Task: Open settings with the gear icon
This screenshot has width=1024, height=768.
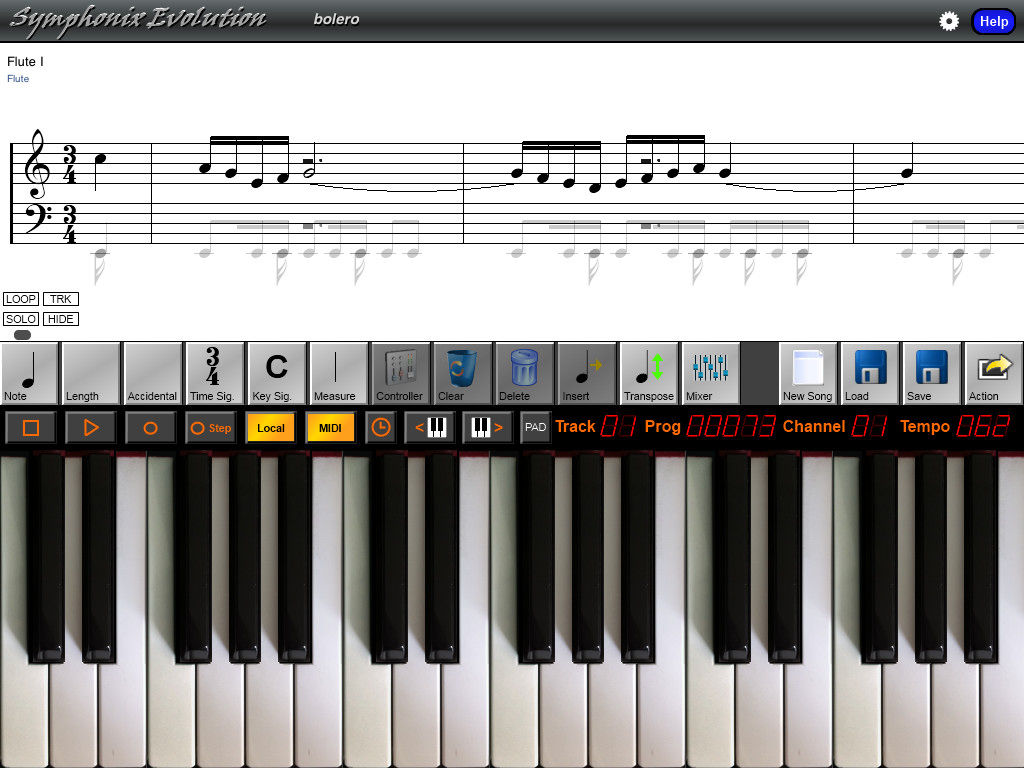Action: [x=948, y=22]
